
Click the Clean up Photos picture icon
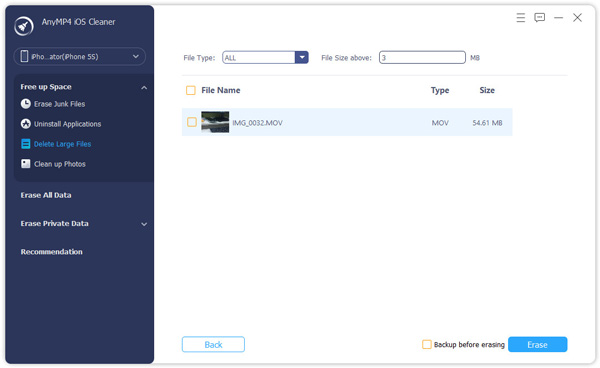tap(26, 164)
